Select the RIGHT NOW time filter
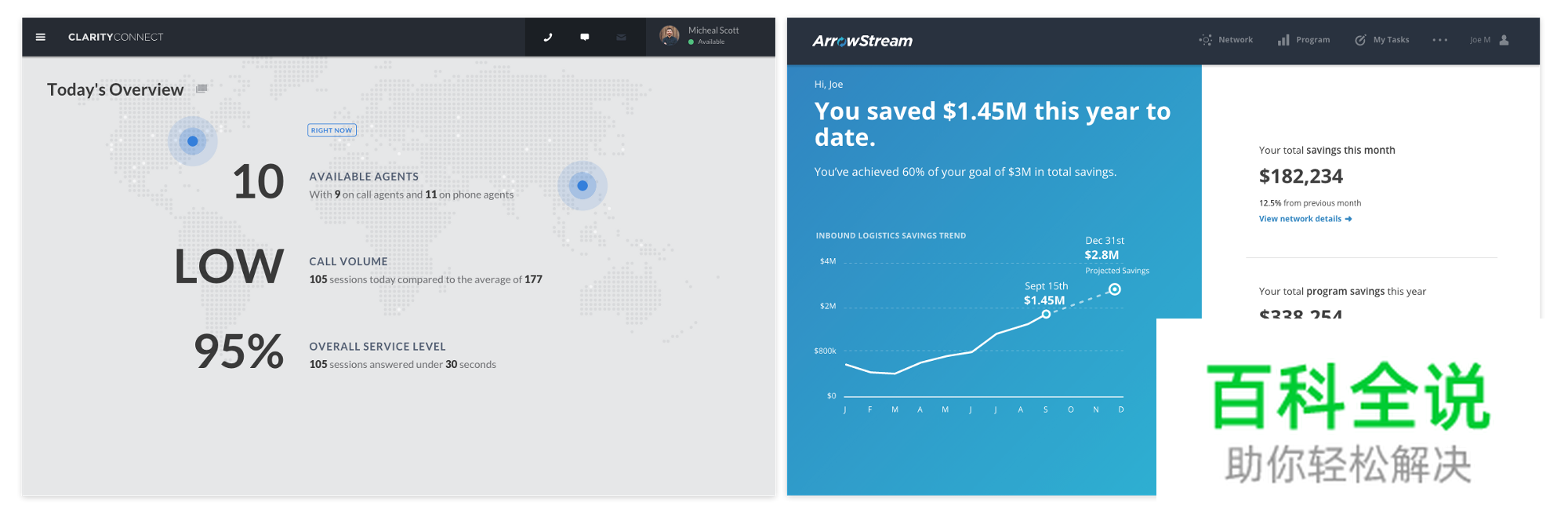Image resolution: width=1568 pixels, height=528 pixels. pos(332,130)
